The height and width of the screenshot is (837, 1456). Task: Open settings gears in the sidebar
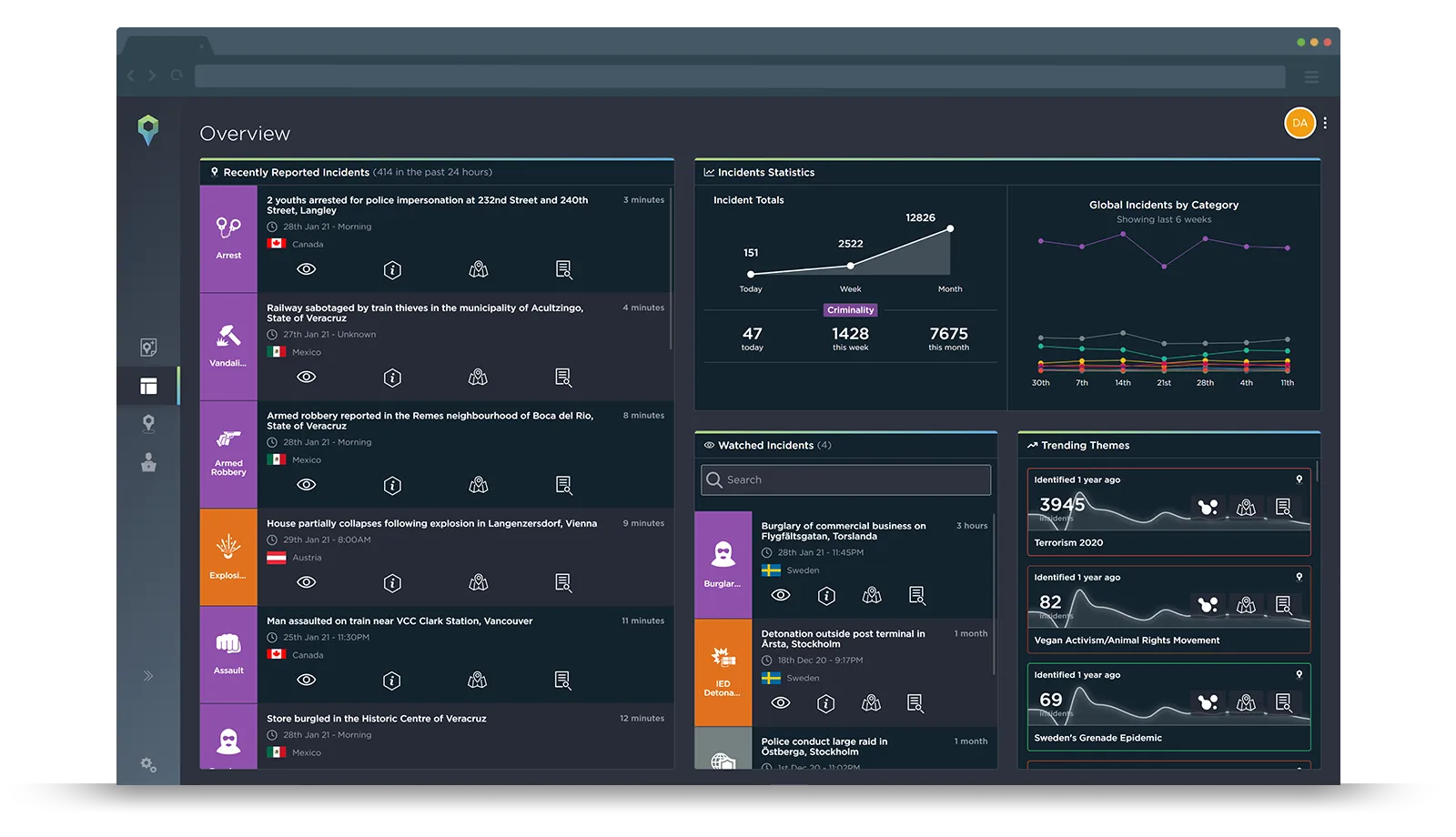[148, 765]
